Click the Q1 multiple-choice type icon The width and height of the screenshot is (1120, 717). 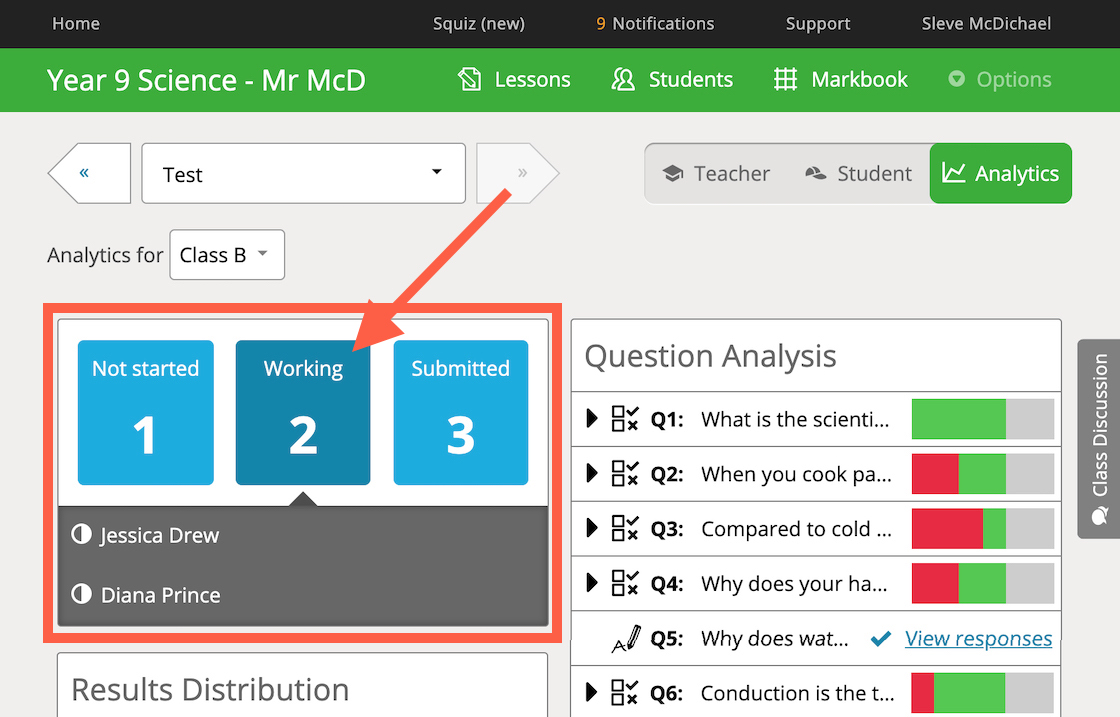click(625, 419)
